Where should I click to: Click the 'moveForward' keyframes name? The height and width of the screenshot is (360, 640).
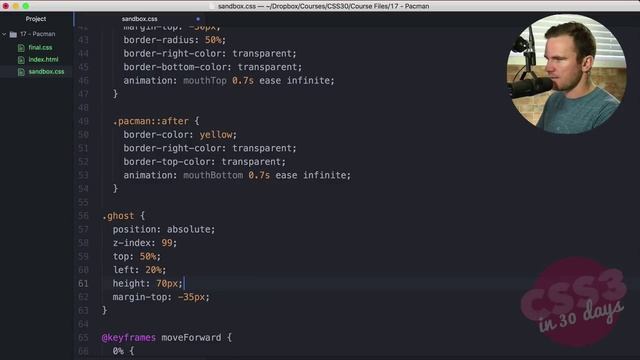coord(191,338)
